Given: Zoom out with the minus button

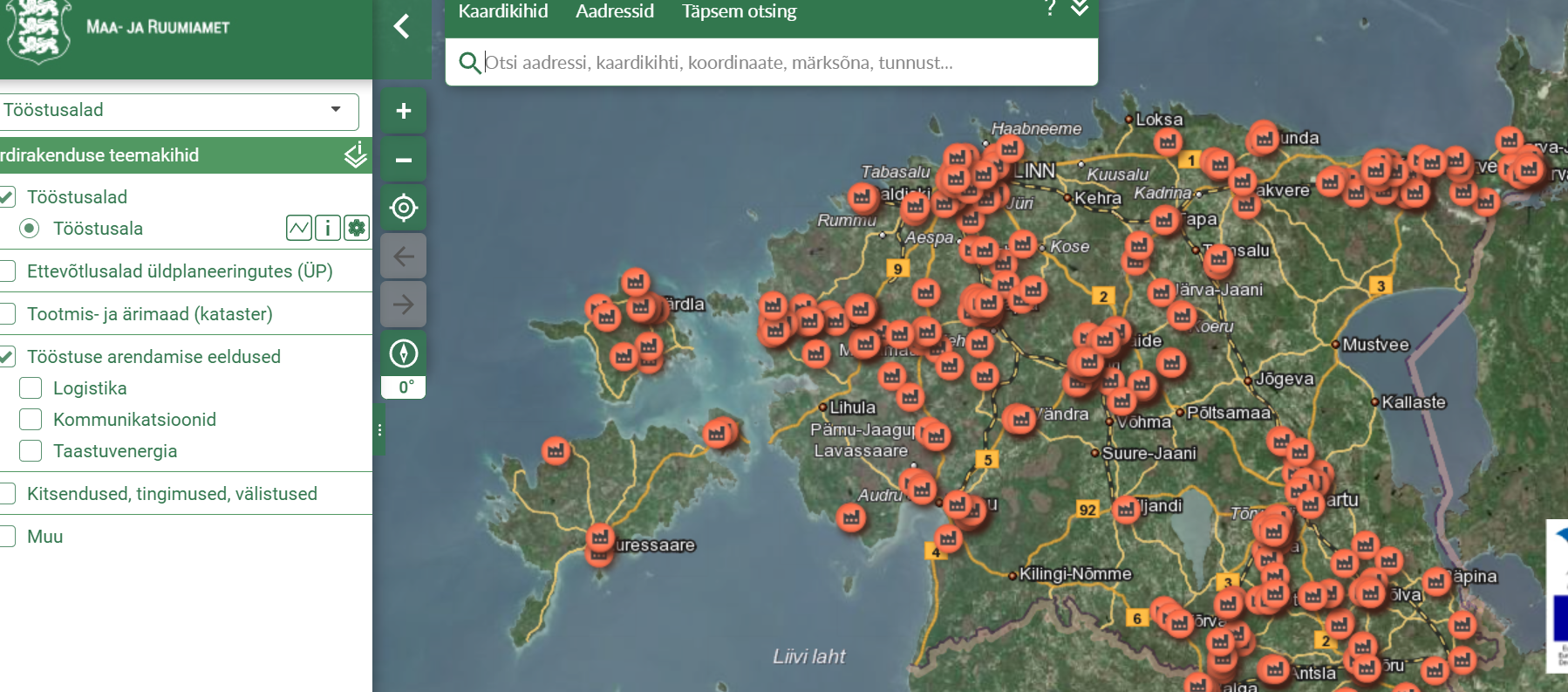Looking at the screenshot, I should point(403,160).
